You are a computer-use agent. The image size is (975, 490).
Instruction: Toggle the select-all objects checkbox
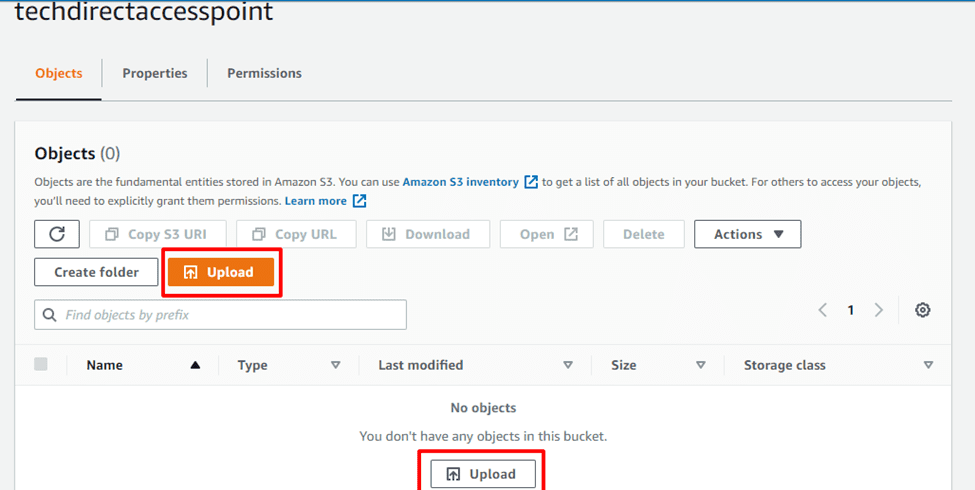coord(41,364)
